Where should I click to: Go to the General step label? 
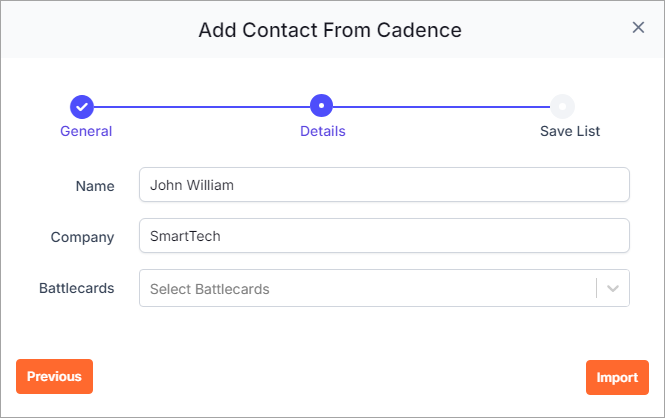(x=86, y=131)
